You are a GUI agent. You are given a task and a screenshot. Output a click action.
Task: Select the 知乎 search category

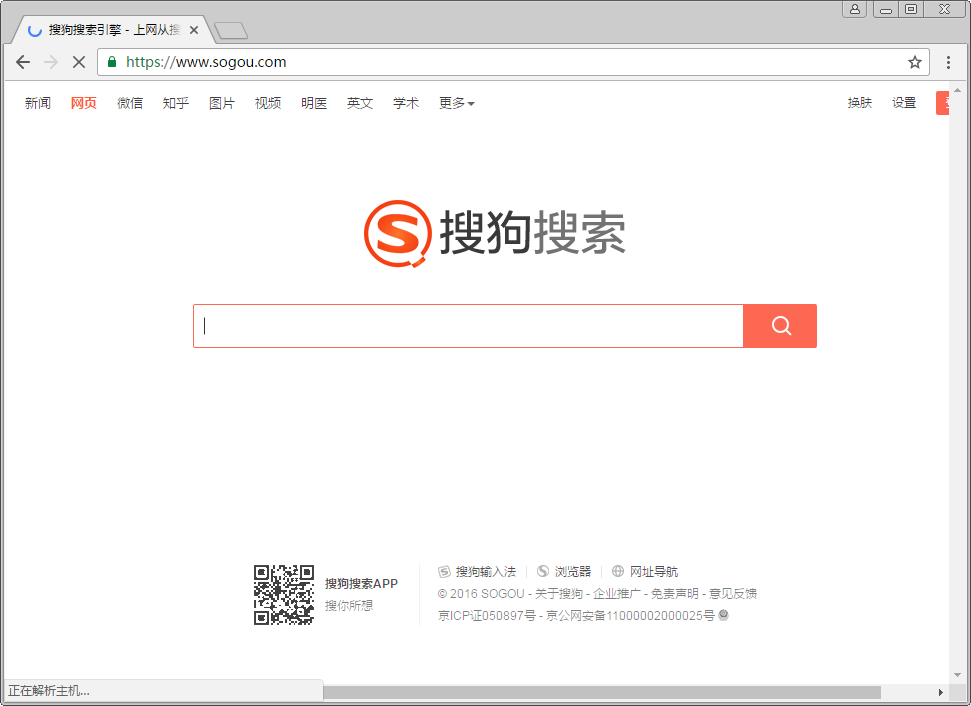pos(176,103)
